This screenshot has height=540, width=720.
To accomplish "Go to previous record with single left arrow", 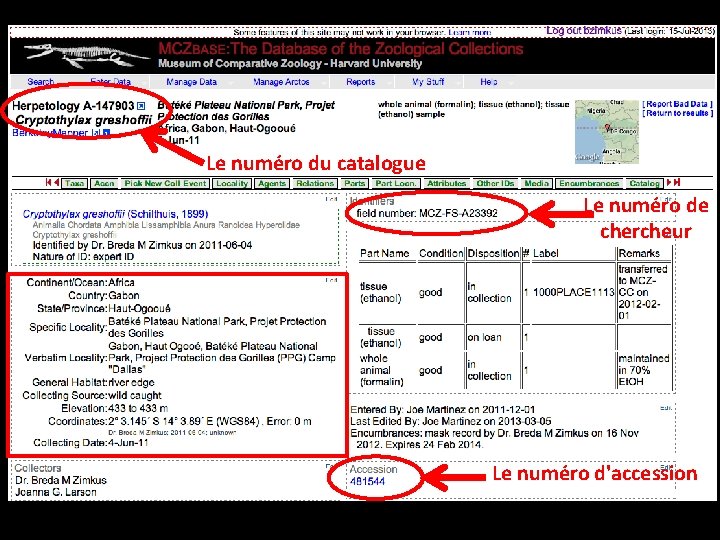I will (x=56, y=183).
